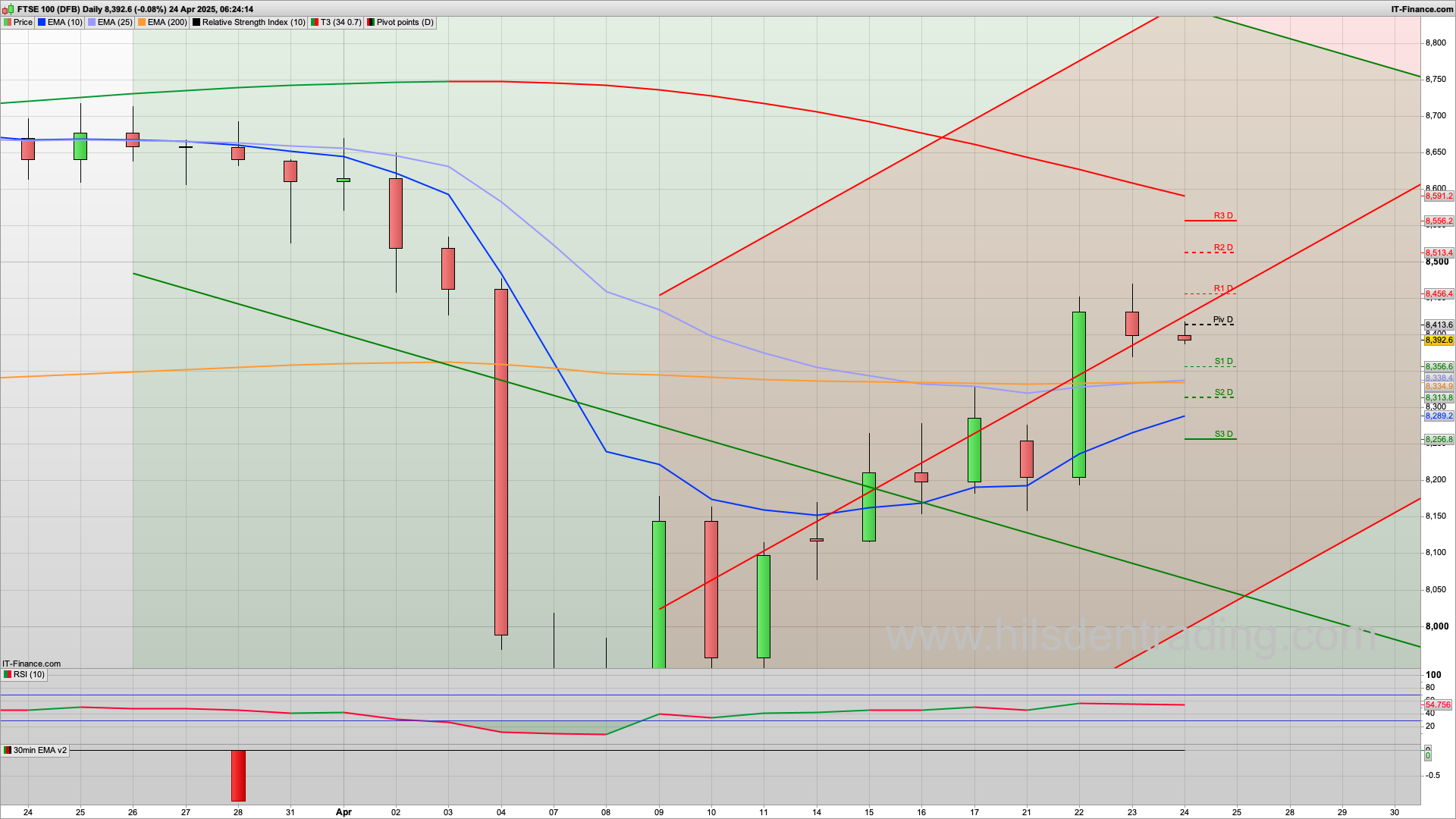Viewport: 1456px width, 819px height.
Task: Click the 8,591.2 price axis tag
Action: pos(1439,196)
